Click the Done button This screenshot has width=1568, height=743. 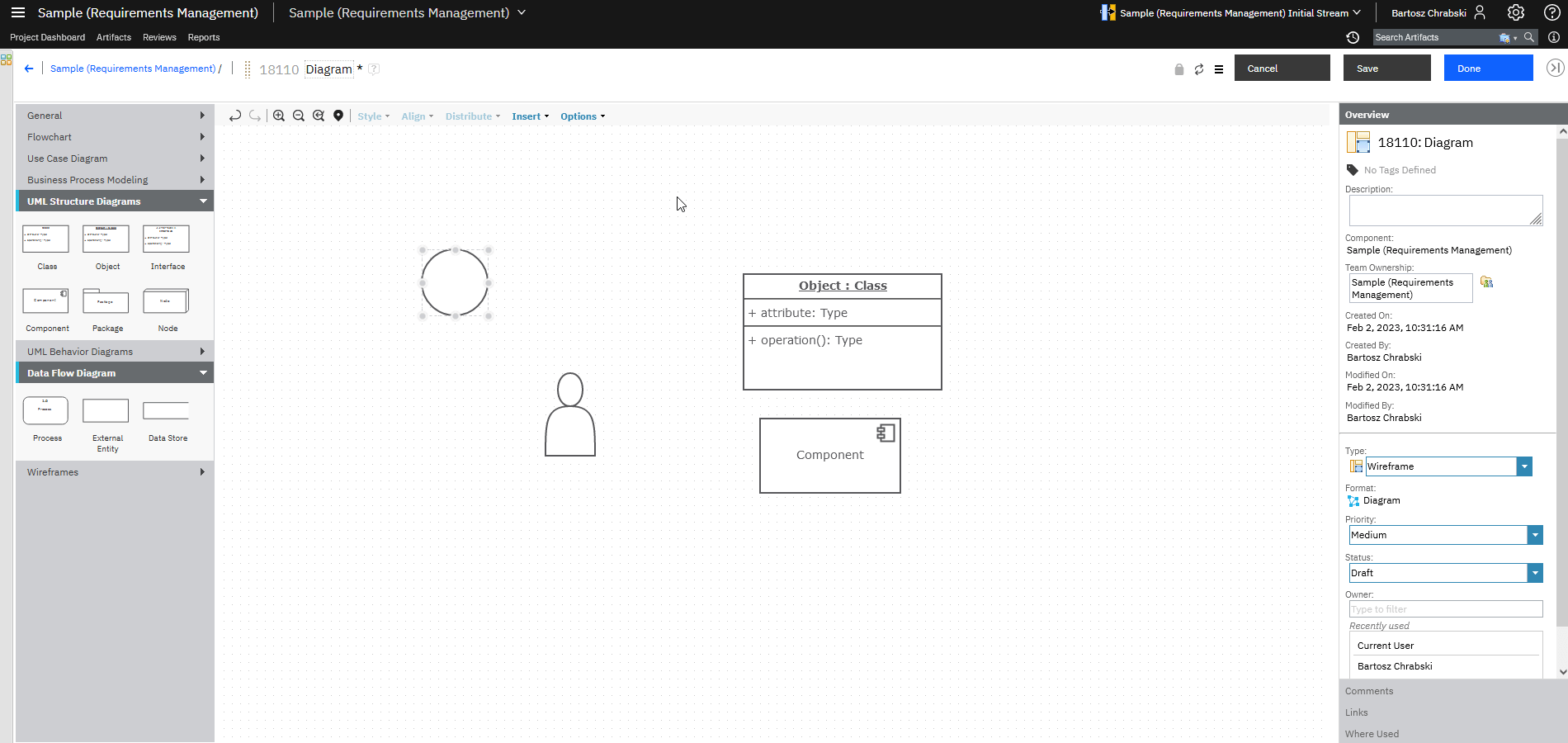[x=1489, y=68]
